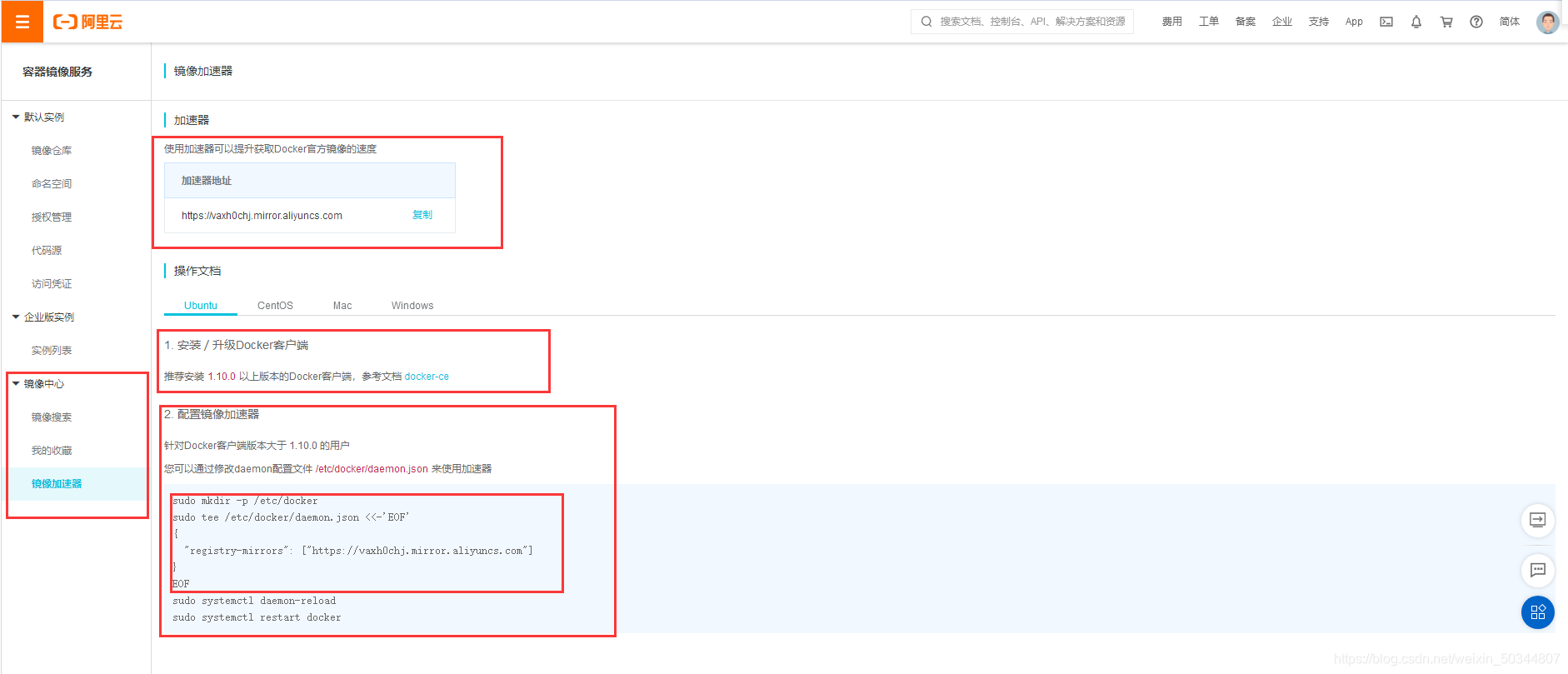Go to 授权管理
This screenshot has width=1568, height=674.
click(52, 217)
